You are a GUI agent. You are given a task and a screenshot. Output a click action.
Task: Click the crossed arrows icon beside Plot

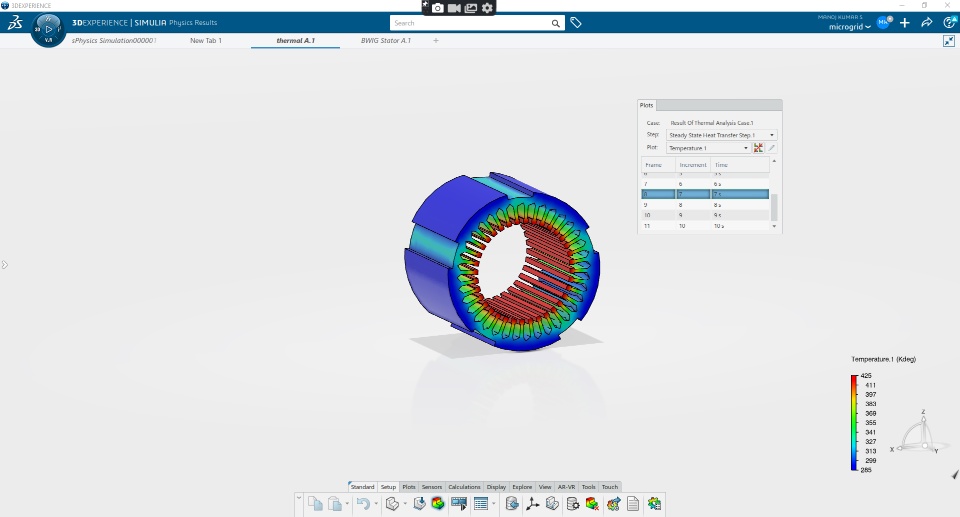point(758,148)
